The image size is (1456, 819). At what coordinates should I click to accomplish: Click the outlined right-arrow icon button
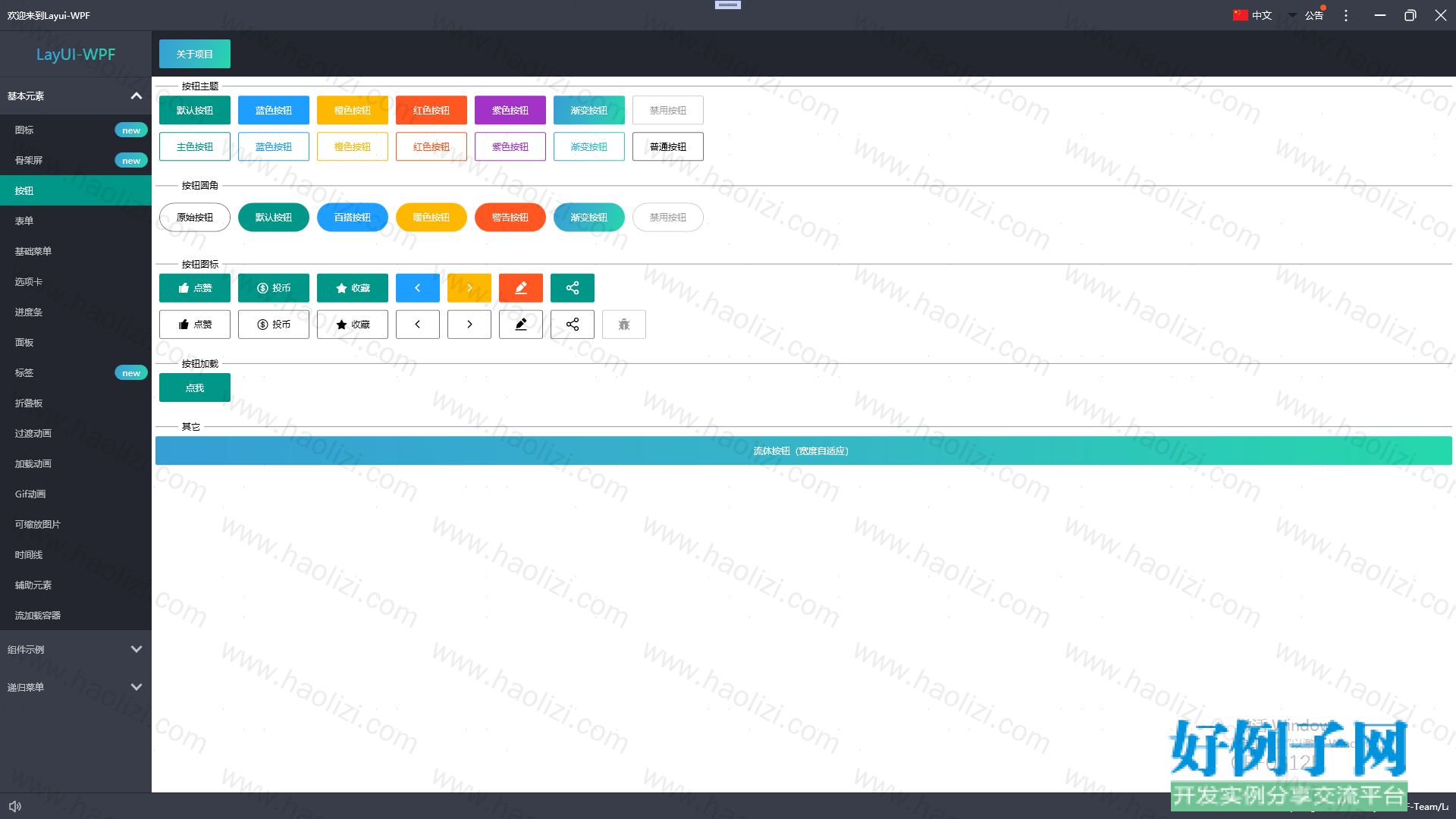[x=469, y=325]
